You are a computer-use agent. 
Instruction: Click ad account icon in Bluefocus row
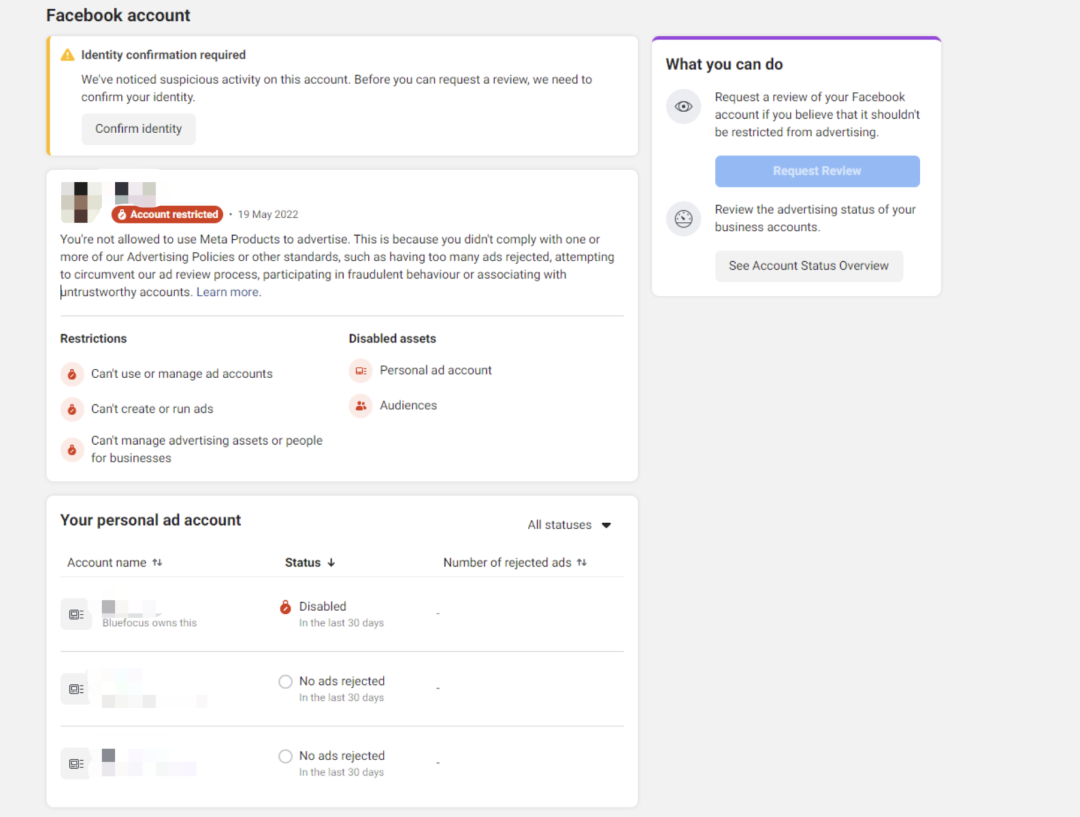click(x=76, y=614)
